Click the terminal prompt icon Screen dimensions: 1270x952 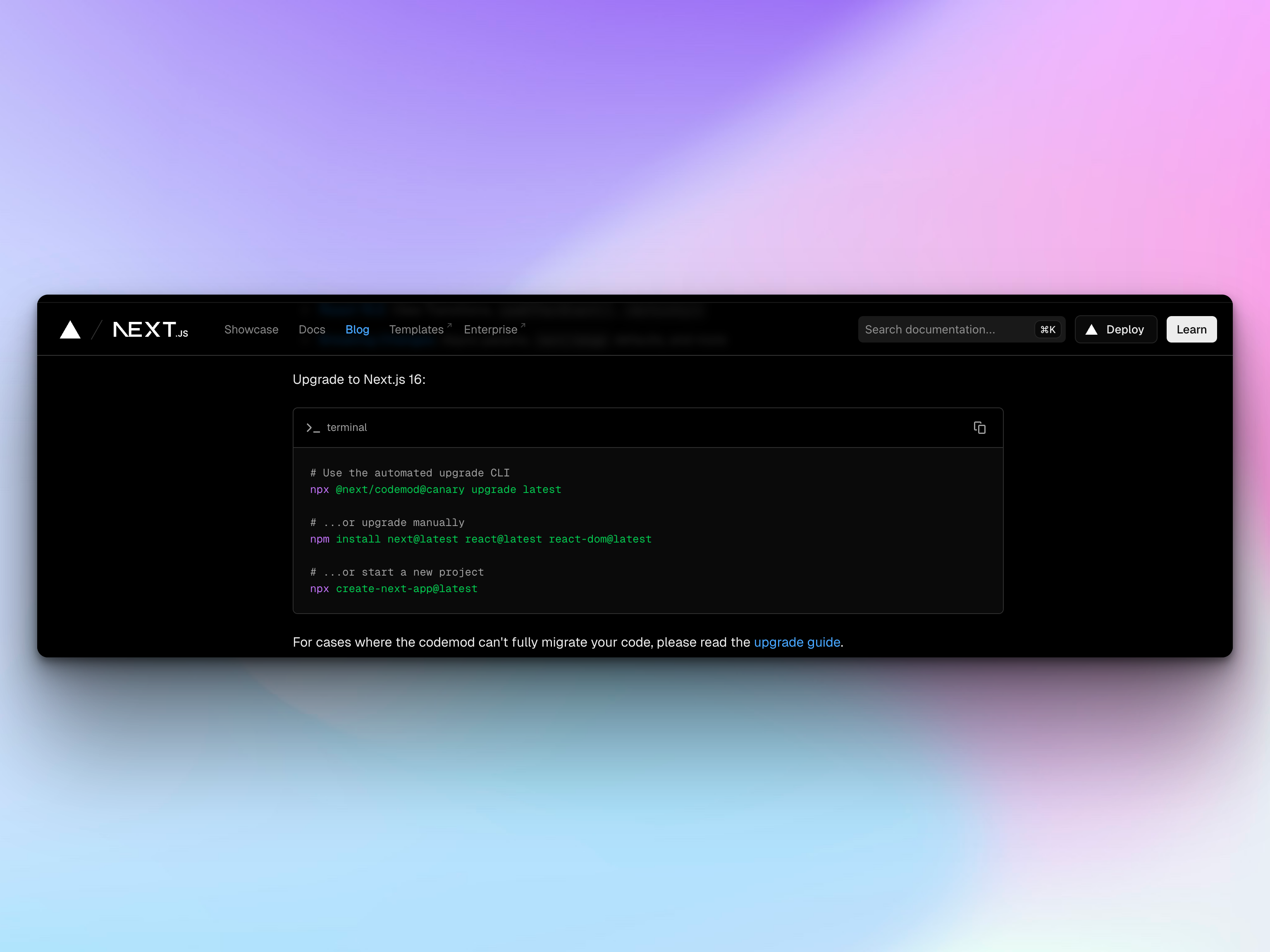(313, 428)
